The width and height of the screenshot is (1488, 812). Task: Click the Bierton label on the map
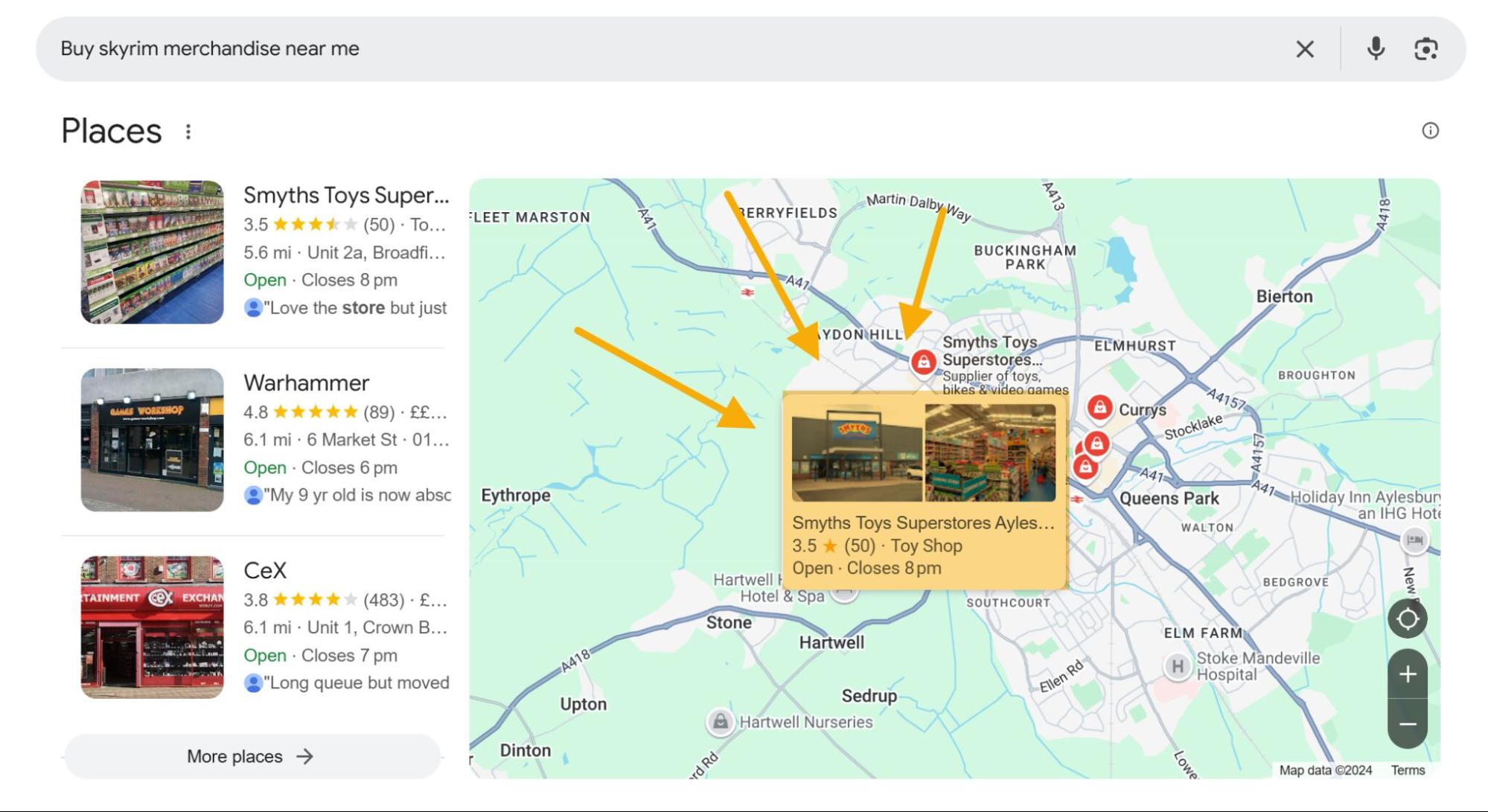(1284, 296)
